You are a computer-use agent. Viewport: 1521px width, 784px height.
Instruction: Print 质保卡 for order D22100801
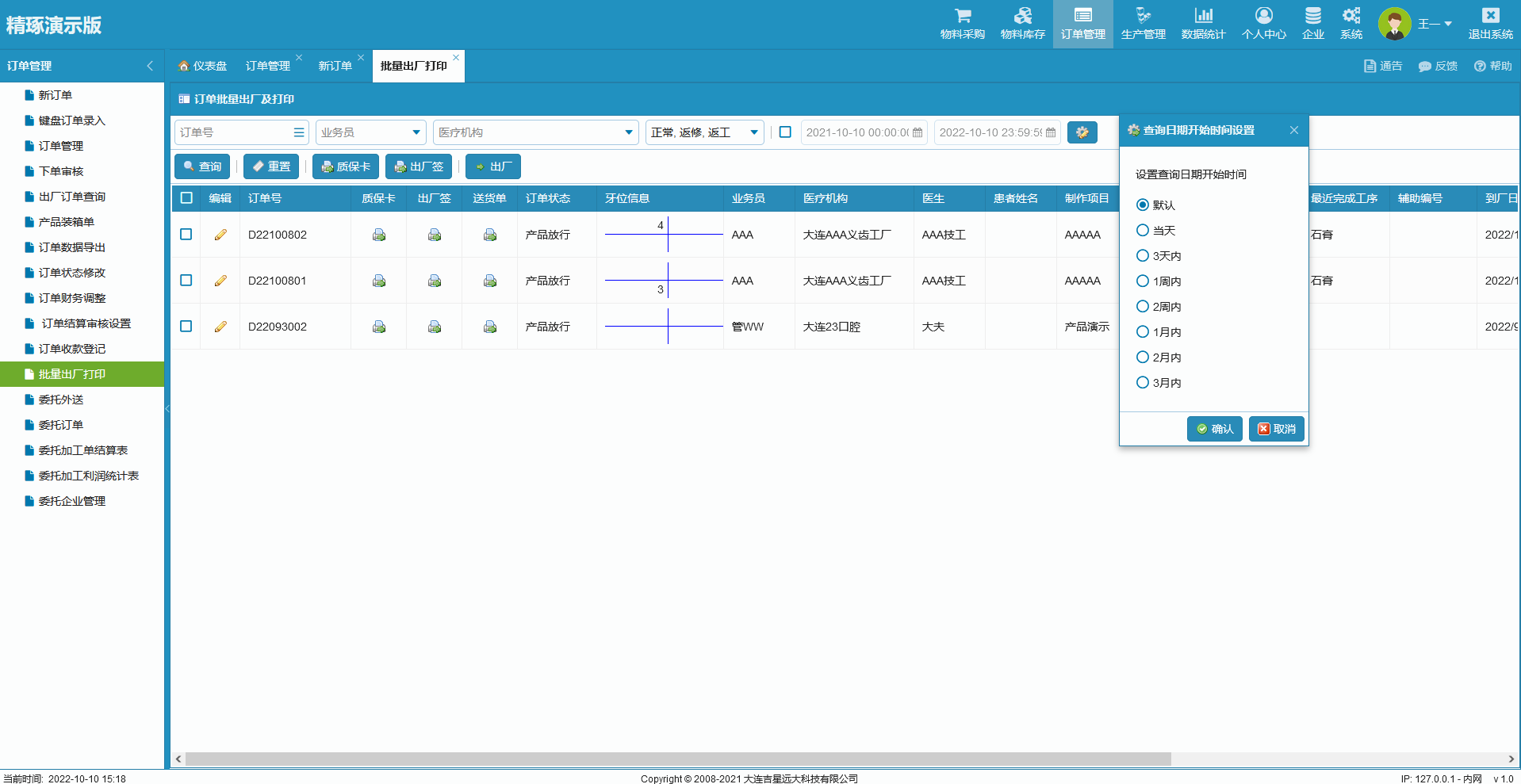379,281
